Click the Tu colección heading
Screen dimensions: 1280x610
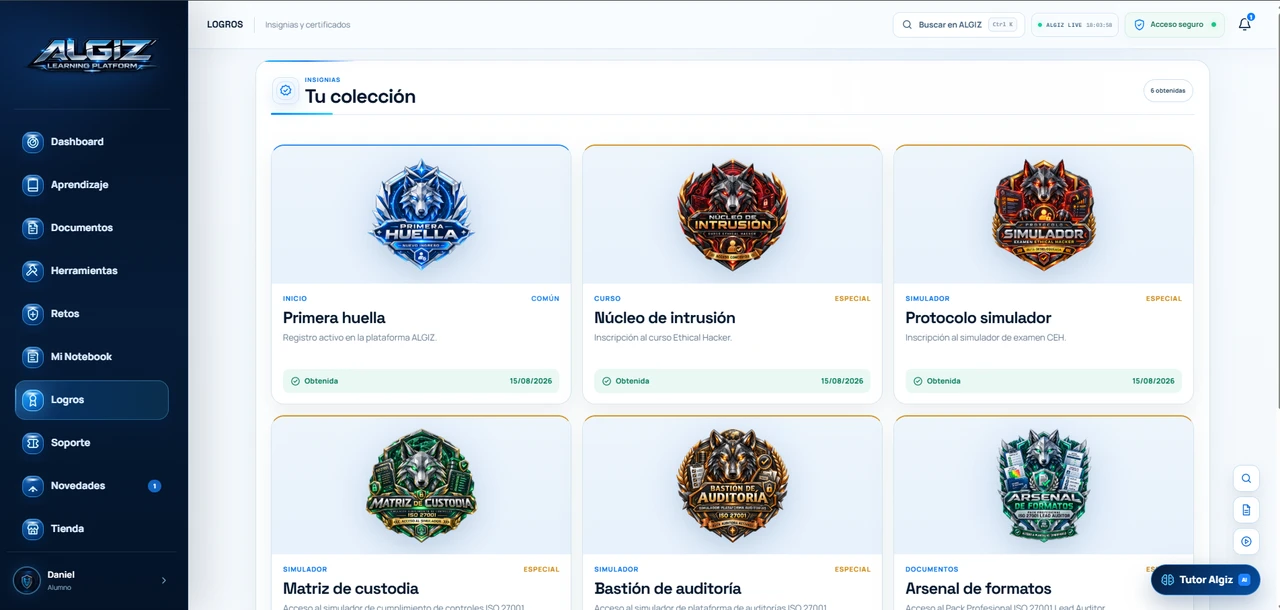coord(360,97)
